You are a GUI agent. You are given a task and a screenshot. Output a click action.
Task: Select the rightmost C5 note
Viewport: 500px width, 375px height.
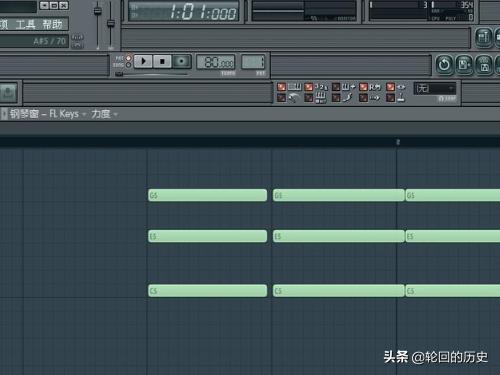453,291
